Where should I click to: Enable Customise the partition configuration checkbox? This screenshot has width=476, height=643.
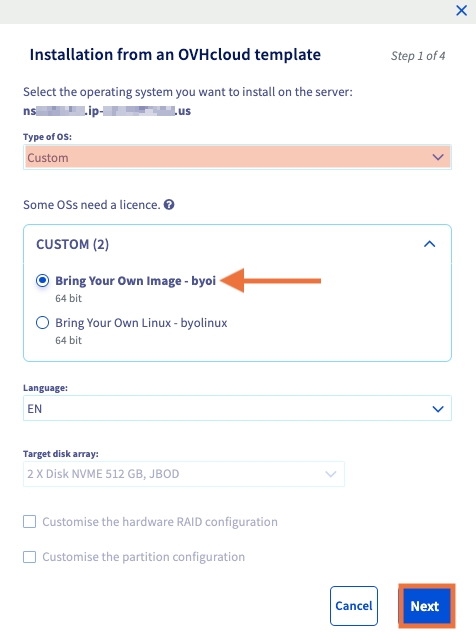[30, 557]
